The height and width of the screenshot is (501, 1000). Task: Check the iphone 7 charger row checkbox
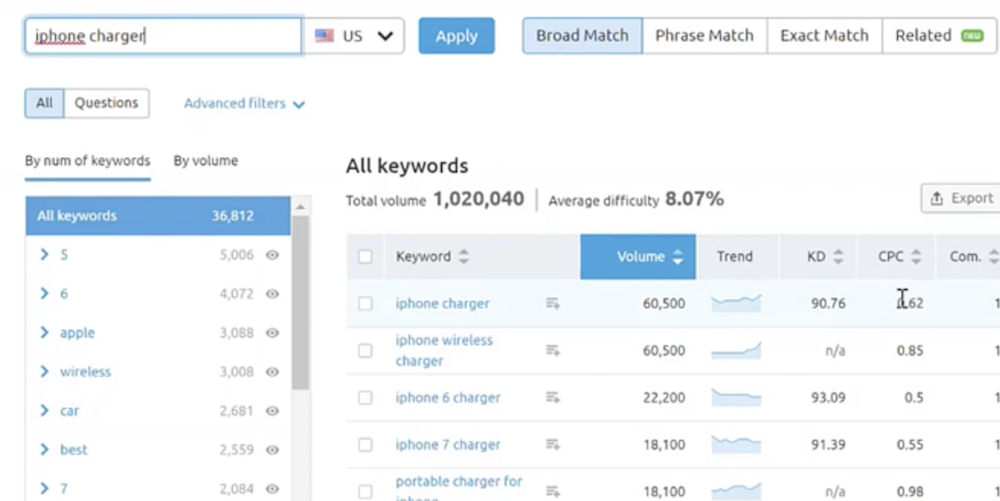365,445
